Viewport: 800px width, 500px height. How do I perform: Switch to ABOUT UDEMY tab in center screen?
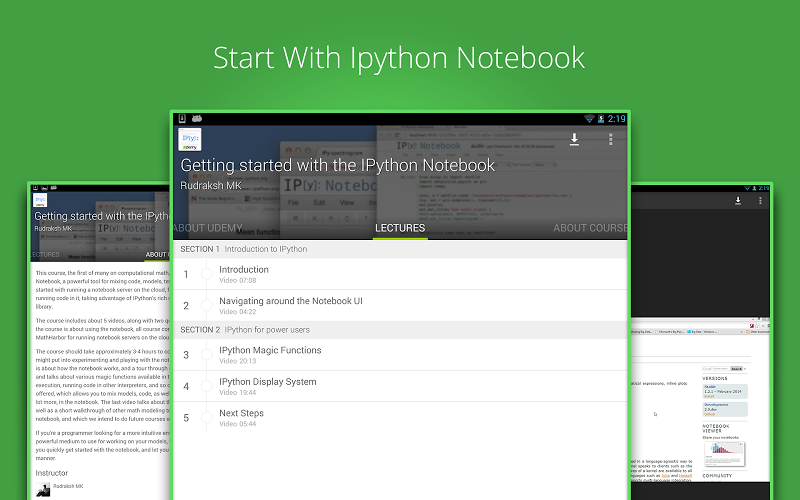pos(208,228)
